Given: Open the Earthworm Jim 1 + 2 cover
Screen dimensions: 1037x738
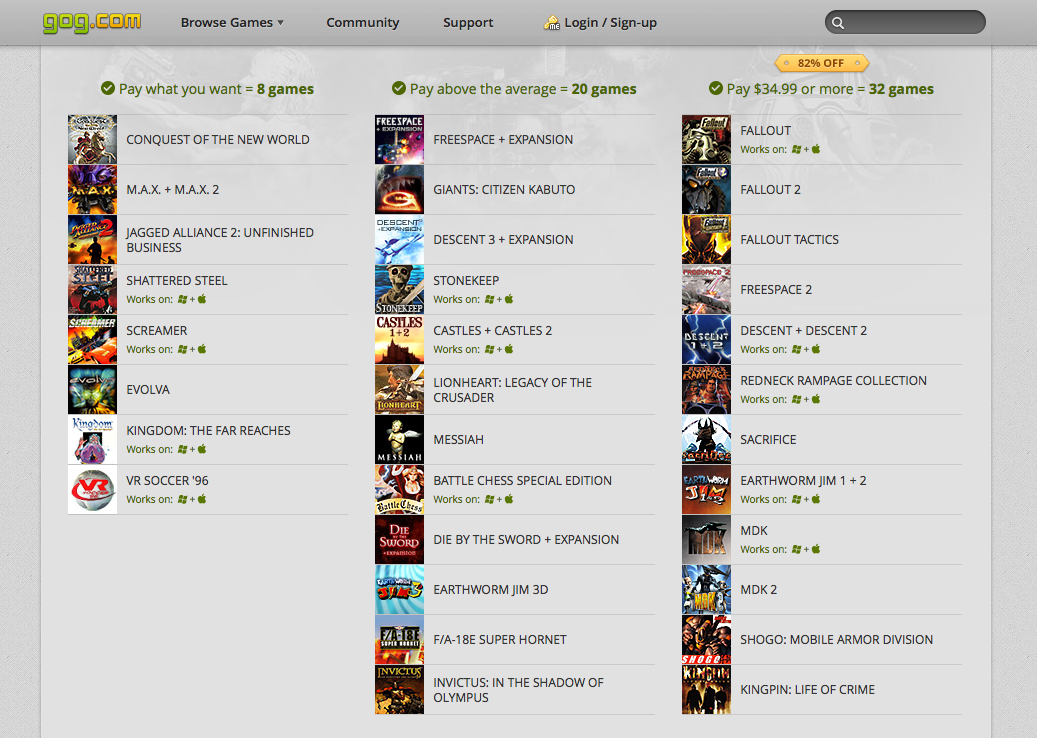Looking at the screenshot, I should (706, 489).
